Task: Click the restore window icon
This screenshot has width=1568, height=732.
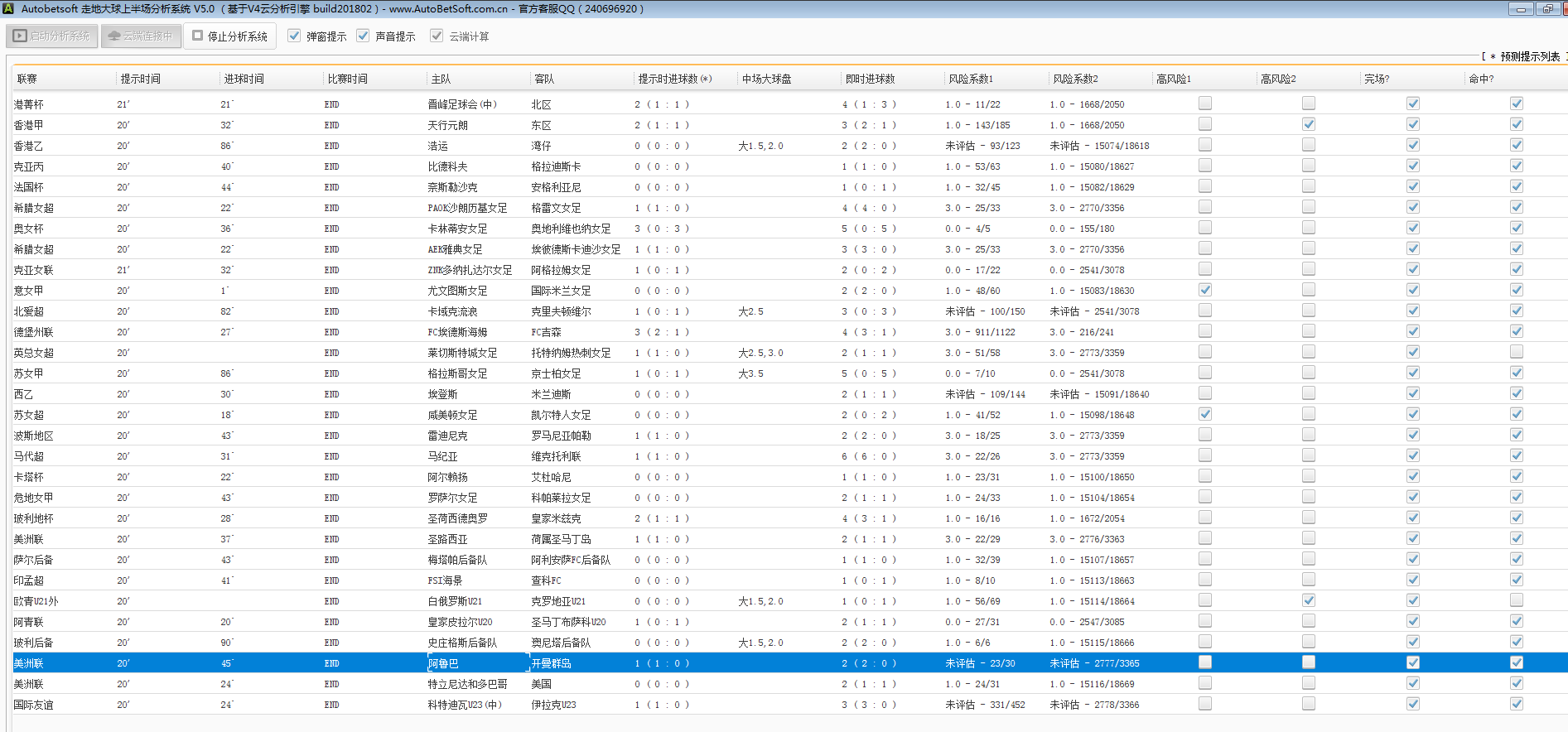Action: pyautogui.click(x=1547, y=9)
